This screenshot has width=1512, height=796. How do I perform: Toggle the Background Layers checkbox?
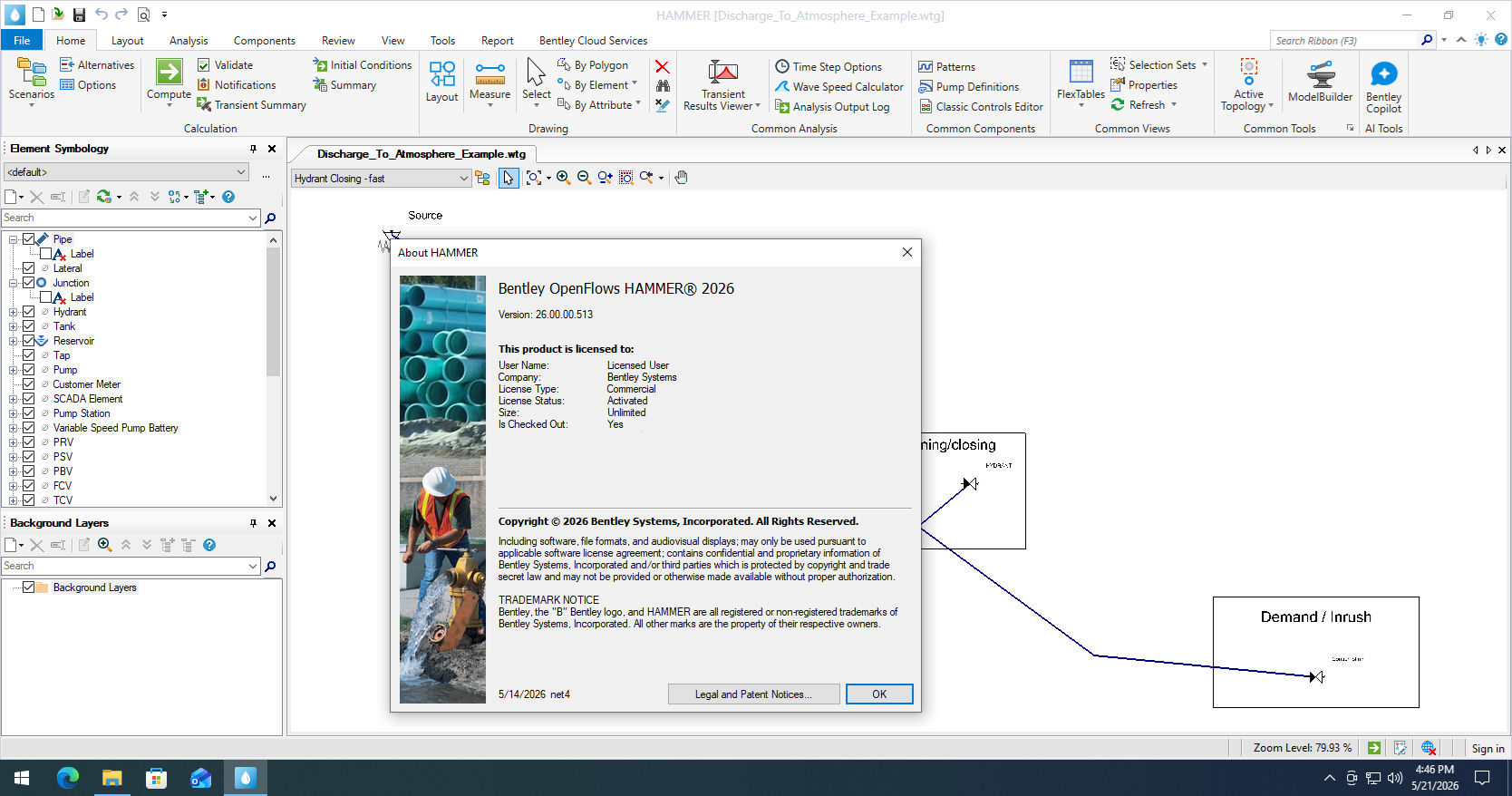point(28,587)
